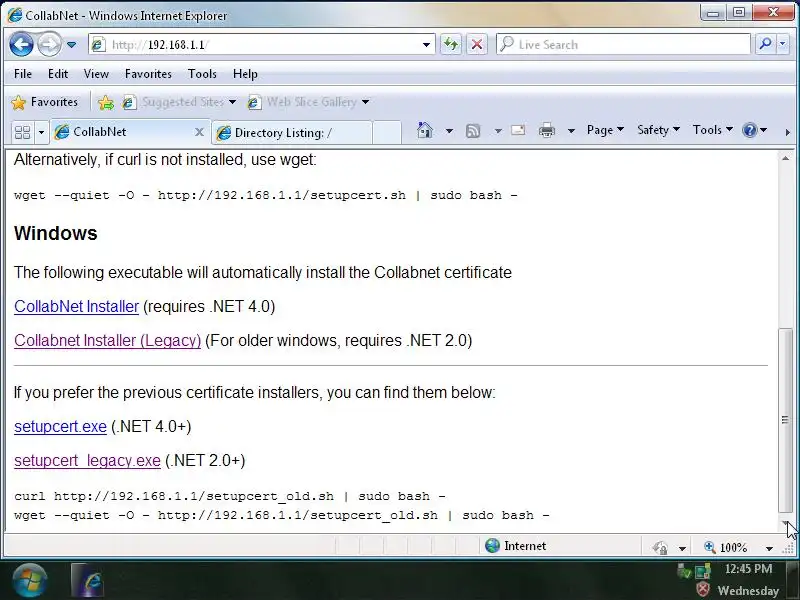Show Quick Tabs thumbnail view icon
Image resolution: width=800 pixels, height=600 pixels.
(22, 132)
